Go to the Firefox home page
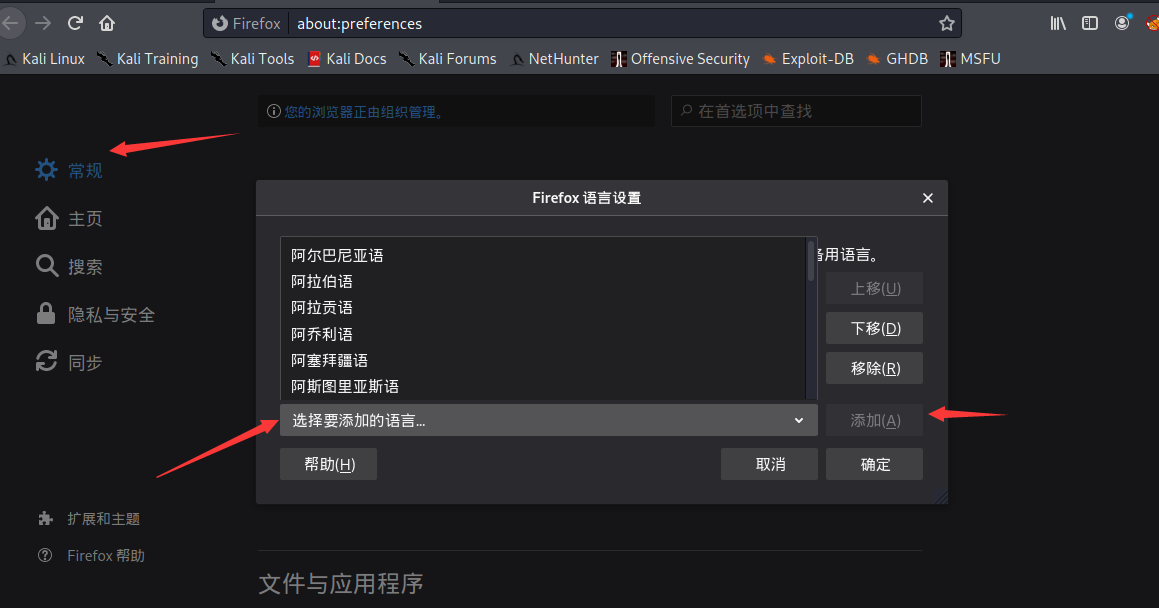Viewport: 1159px width, 608px height. (x=107, y=23)
